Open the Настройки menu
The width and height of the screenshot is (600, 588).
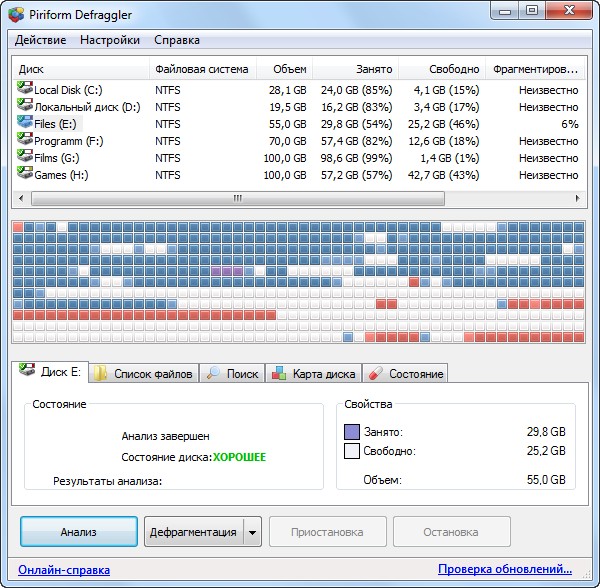(x=111, y=40)
